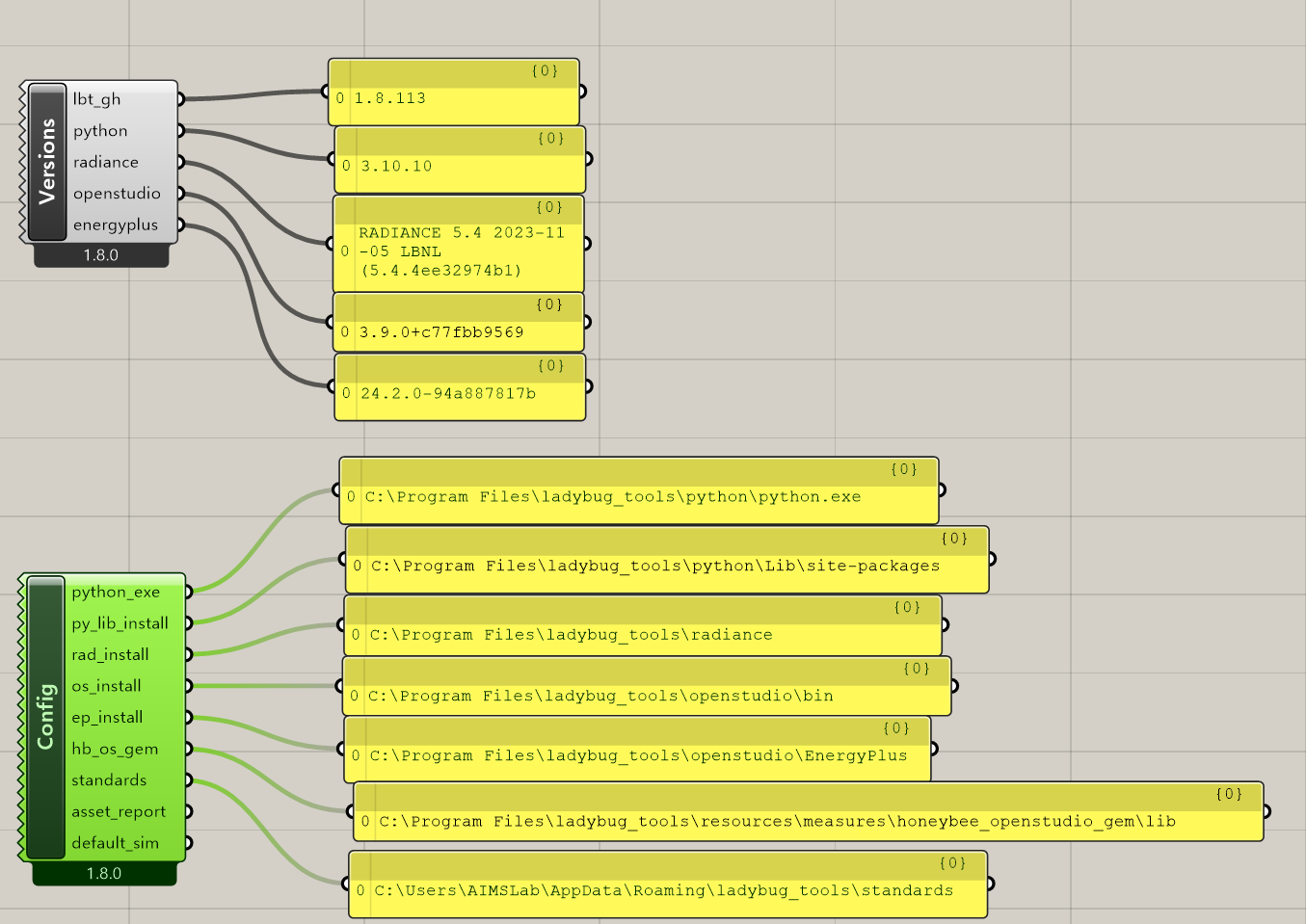The image size is (1306, 924).
Task: Click the rad_install output on Config
Action: 110,654
